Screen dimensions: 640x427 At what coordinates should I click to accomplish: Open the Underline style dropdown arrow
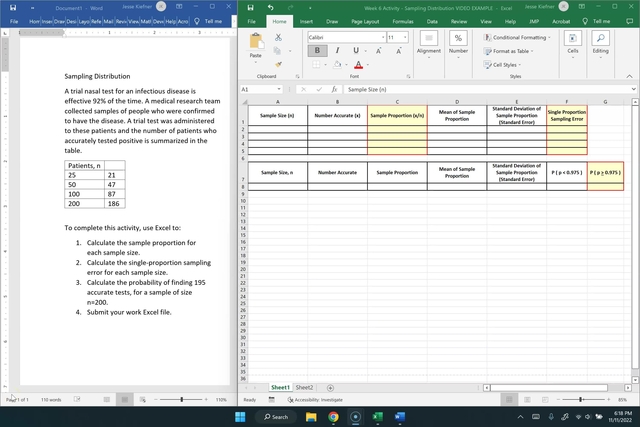pyautogui.click(x=365, y=51)
